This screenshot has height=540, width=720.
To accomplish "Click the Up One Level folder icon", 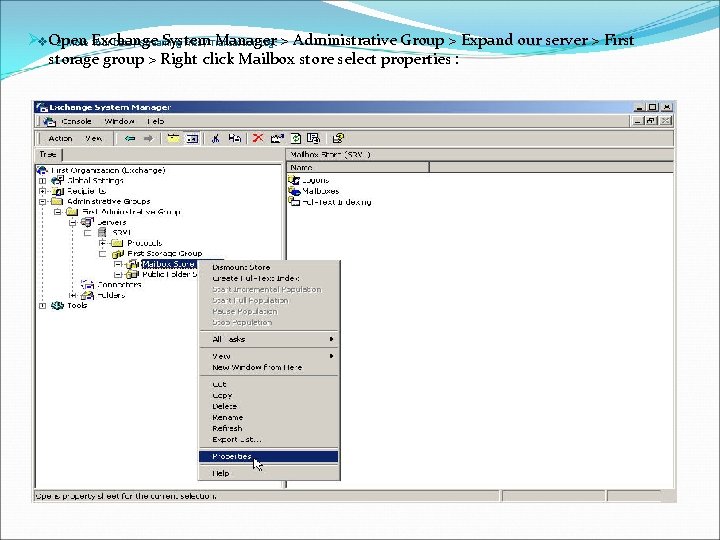I will click(173, 138).
